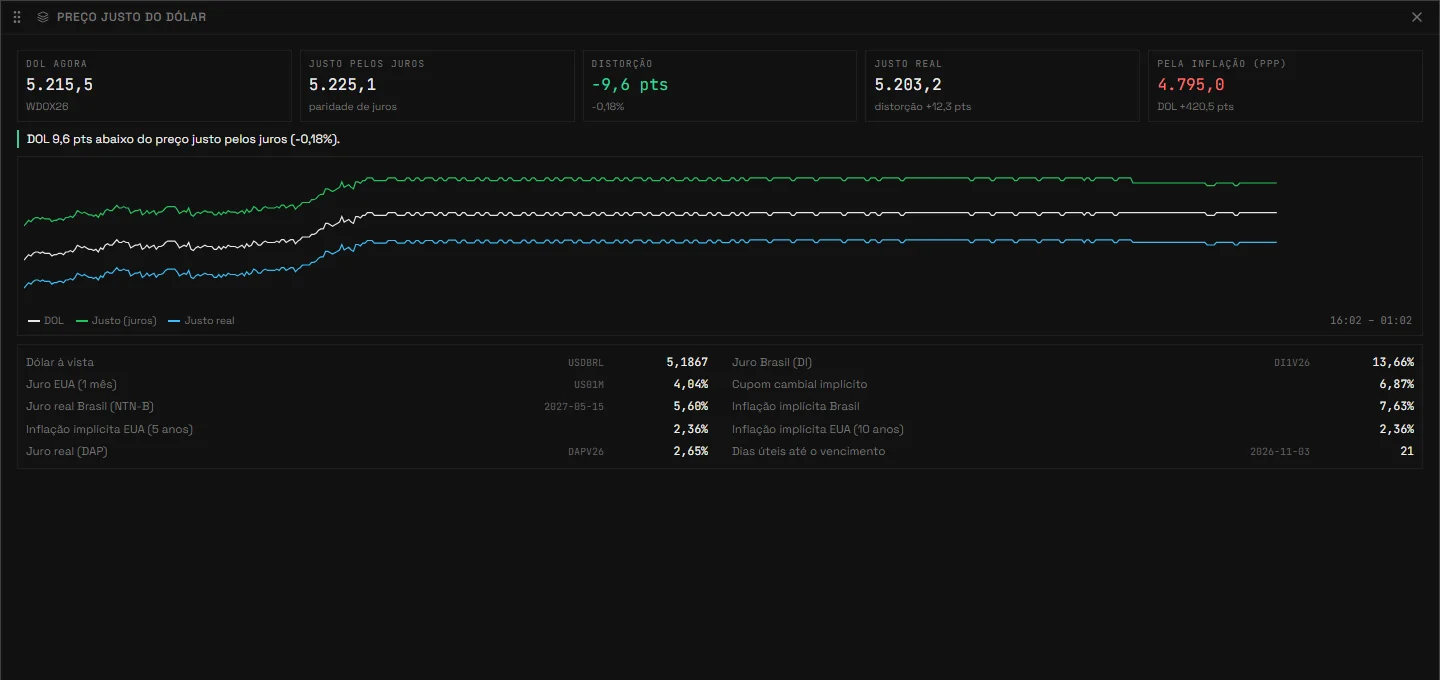Select the US01M ticker code
Image resolution: width=1440 pixels, height=680 pixels.
click(x=589, y=384)
